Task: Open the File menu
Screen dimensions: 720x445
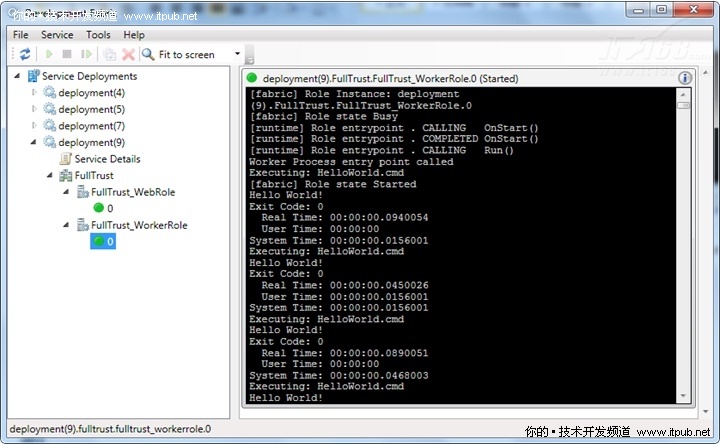Action: [21, 35]
